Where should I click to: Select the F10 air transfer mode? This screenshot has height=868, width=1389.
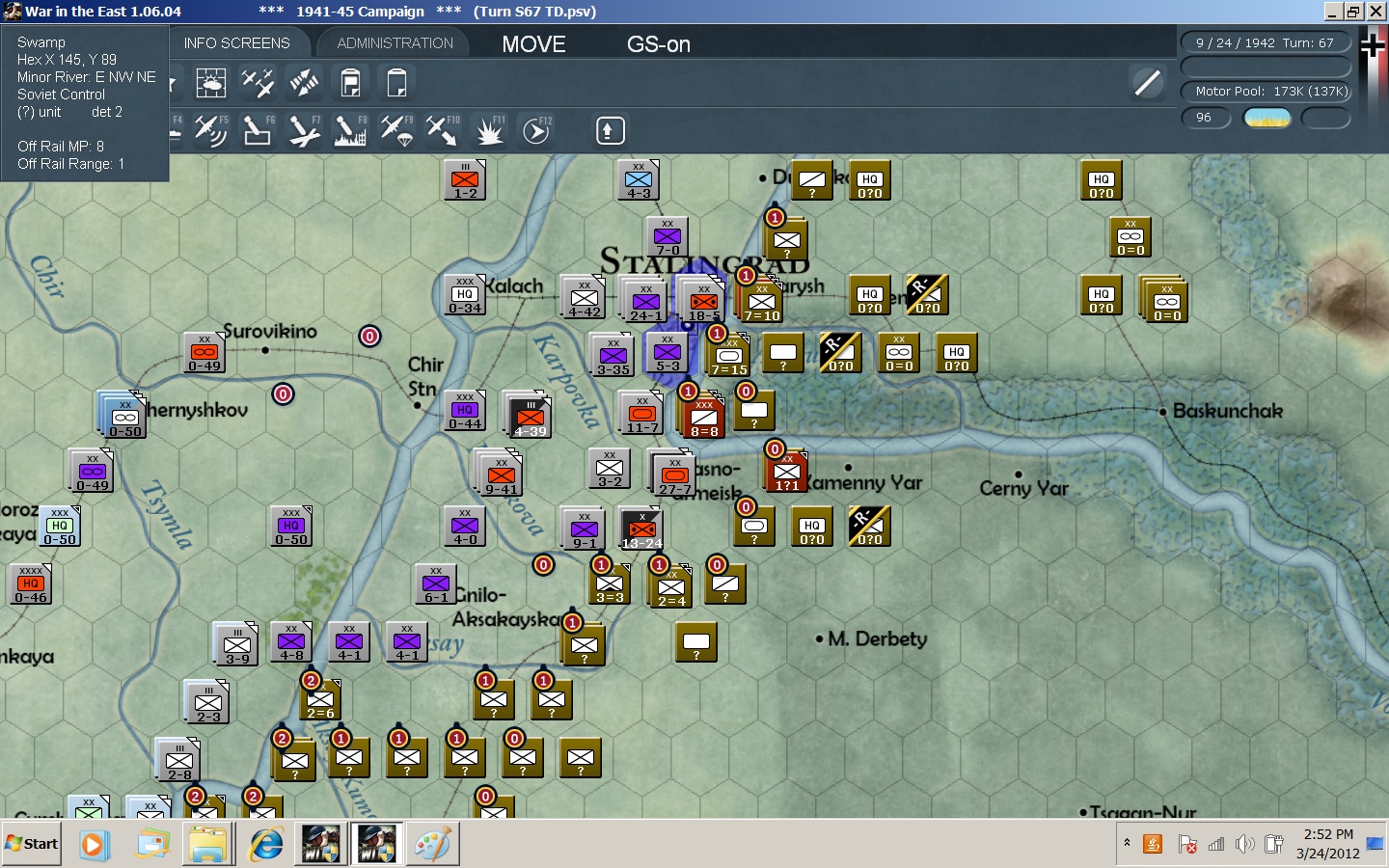click(443, 130)
